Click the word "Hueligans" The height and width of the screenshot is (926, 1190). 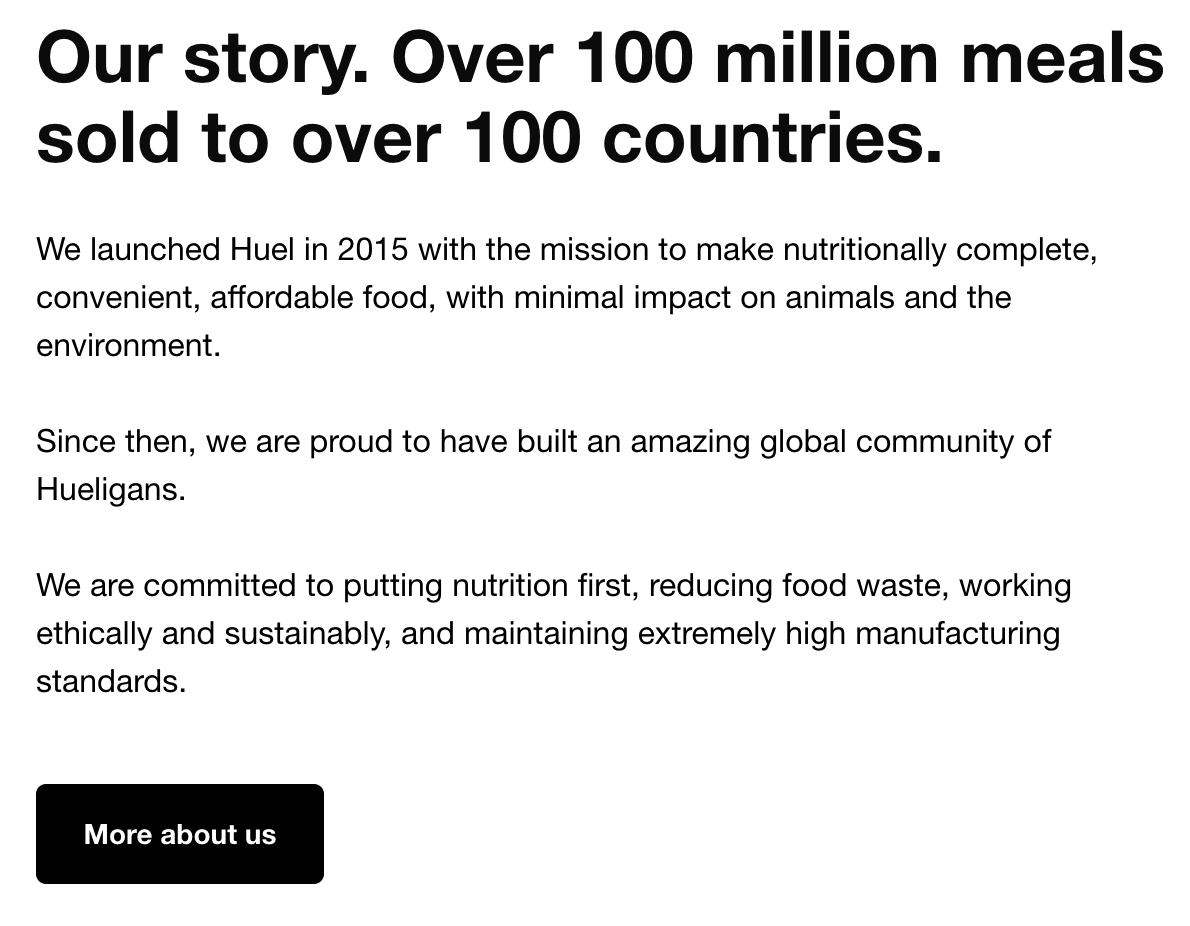pyautogui.click(x=109, y=489)
